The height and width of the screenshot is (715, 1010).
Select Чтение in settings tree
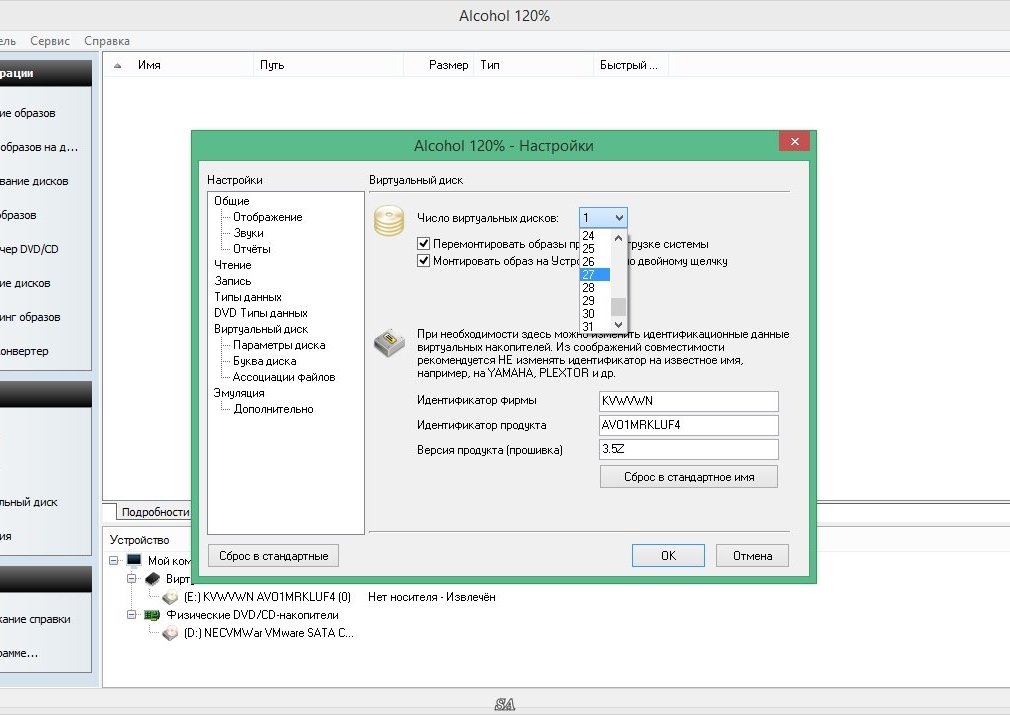point(233,265)
